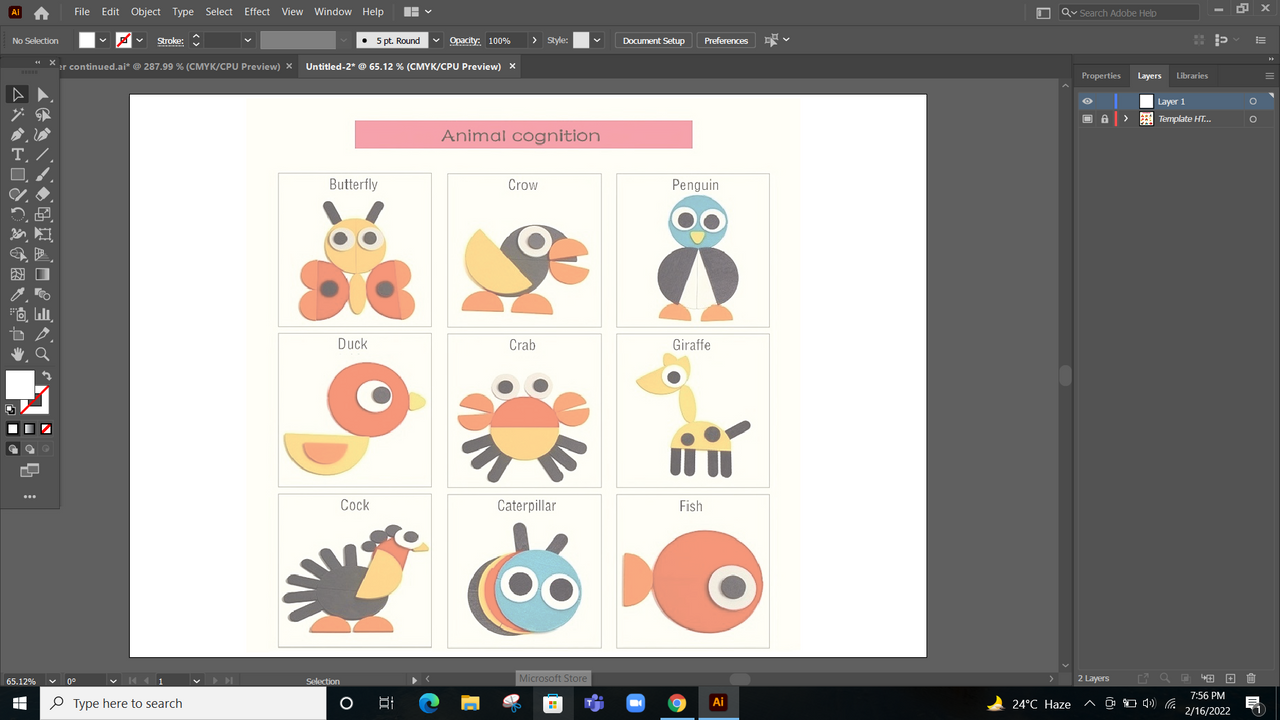The height and width of the screenshot is (720, 1280).
Task: Pick the Shaper tool
Action: (x=18, y=194)
